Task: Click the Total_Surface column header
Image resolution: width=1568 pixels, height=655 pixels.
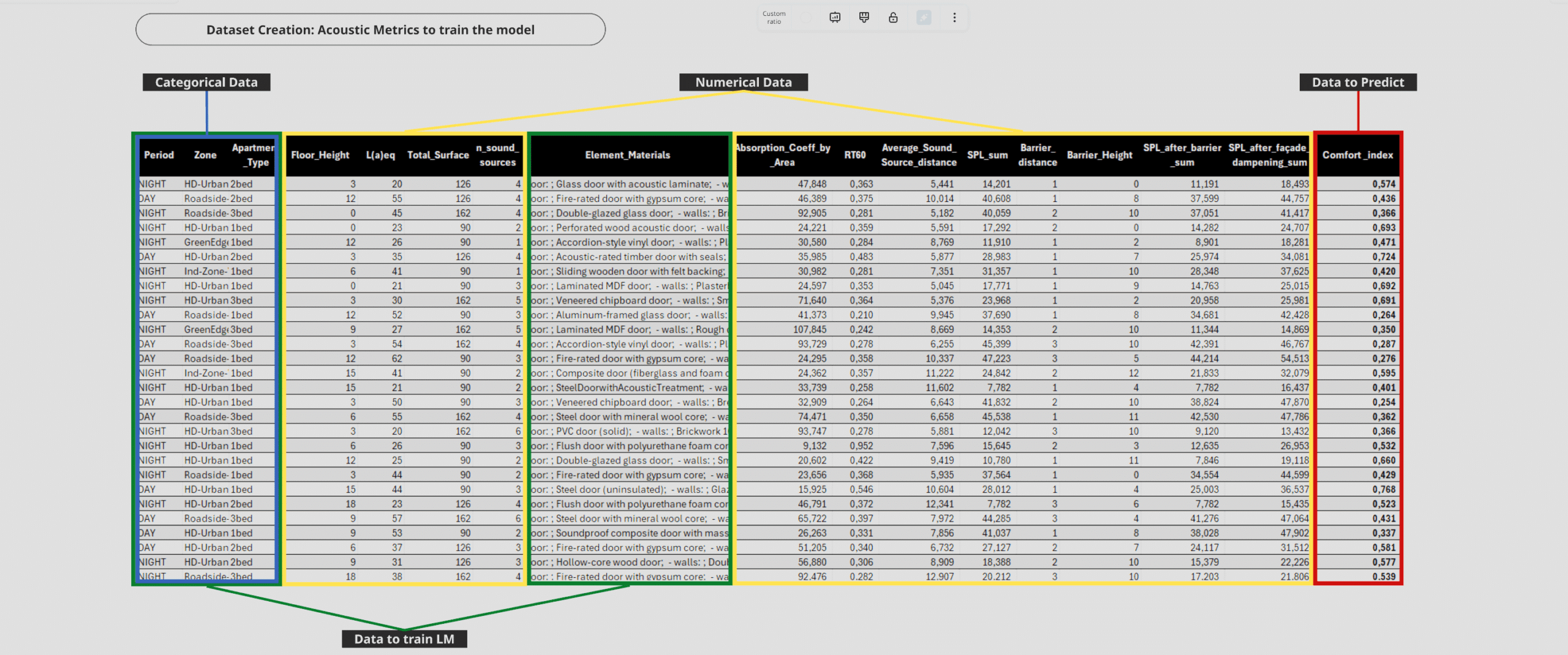Action: click(438, 155)
